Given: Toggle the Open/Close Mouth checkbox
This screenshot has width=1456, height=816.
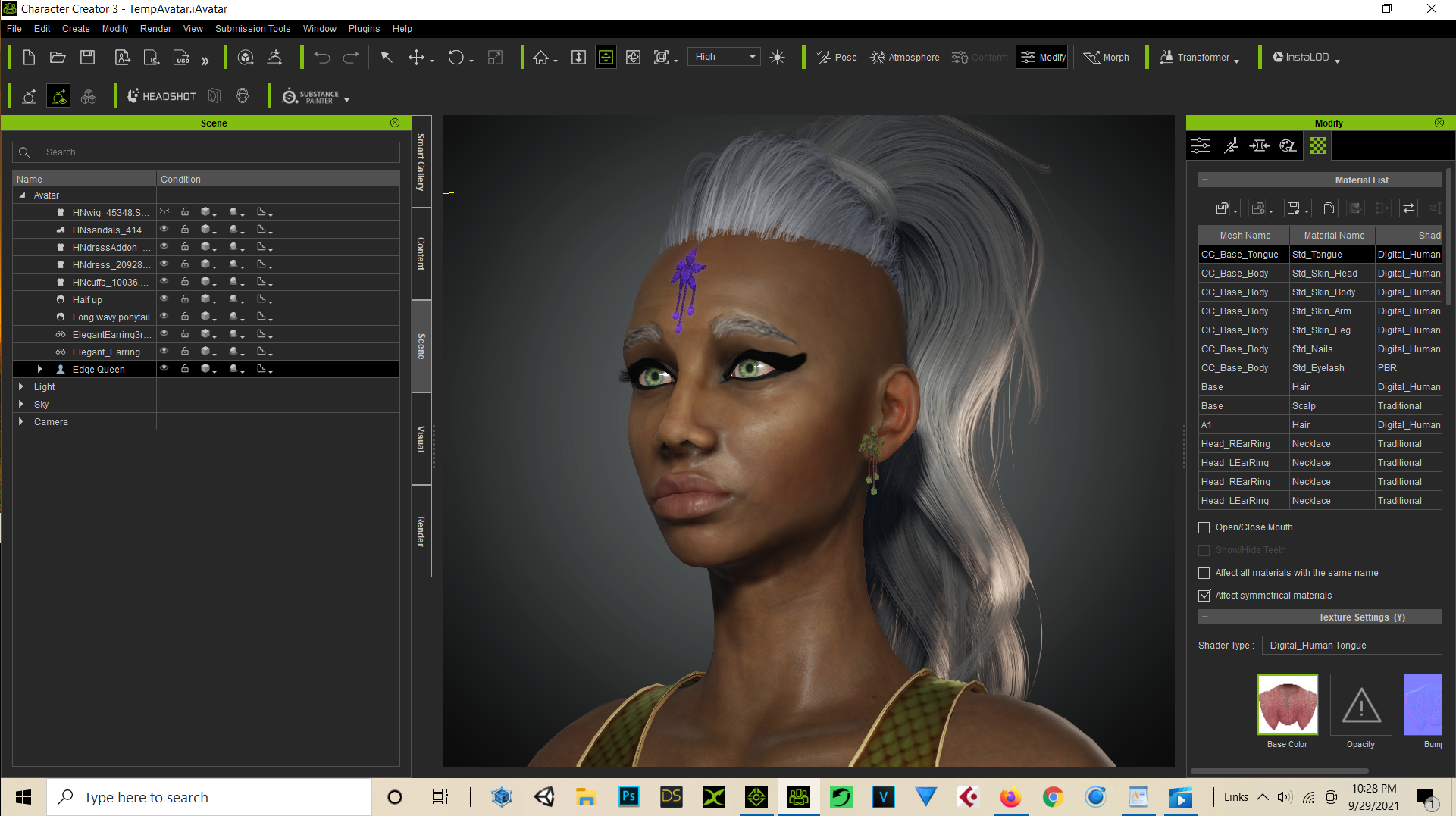Looking at the screenshot, I should (1204, 527).
